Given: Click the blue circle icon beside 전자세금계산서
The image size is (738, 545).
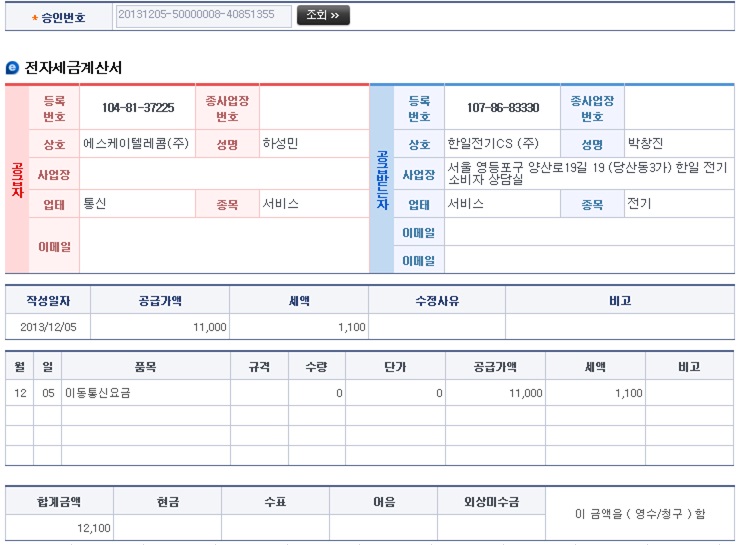Looking at the screenshot, I should point(12,68).
